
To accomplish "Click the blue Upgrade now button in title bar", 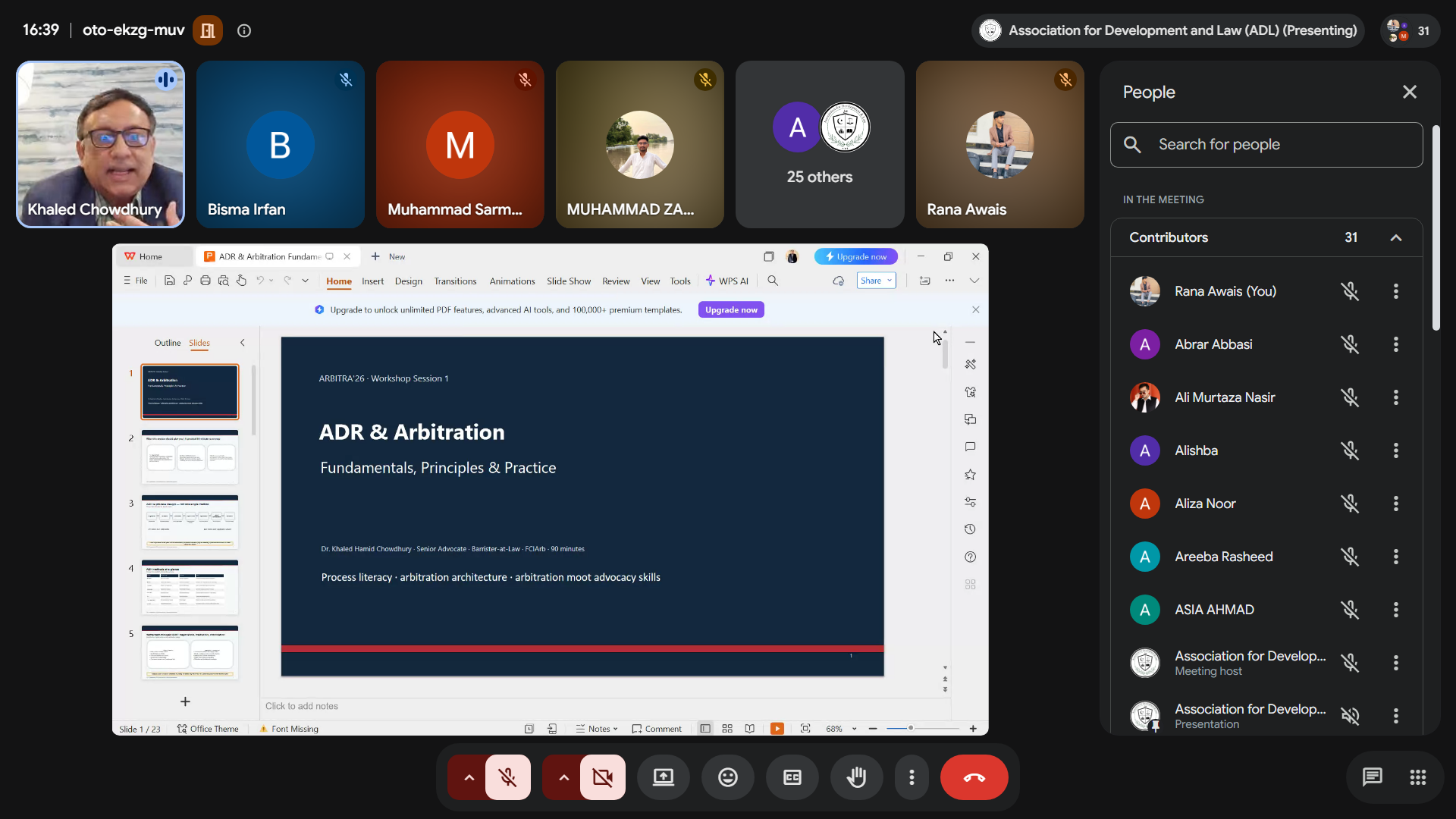I will (855, 256).
